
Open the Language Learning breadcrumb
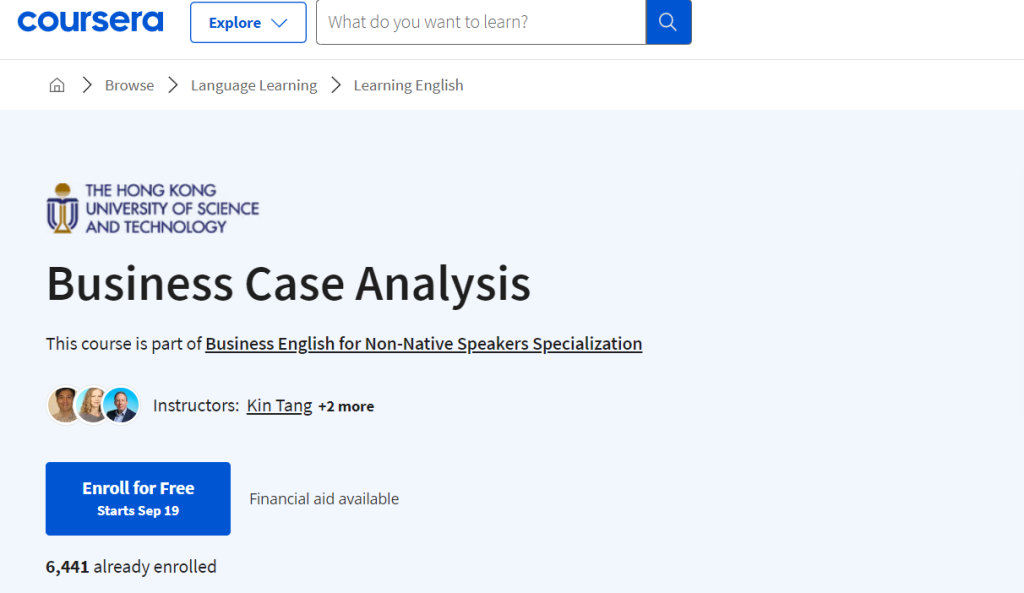tap(254, 85)
